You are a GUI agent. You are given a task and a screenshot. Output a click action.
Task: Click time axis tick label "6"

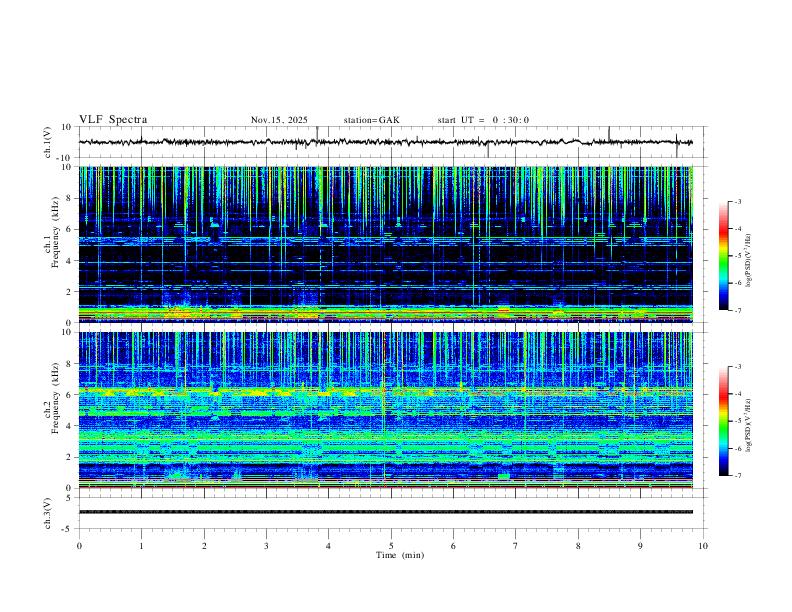click(453, 546)
